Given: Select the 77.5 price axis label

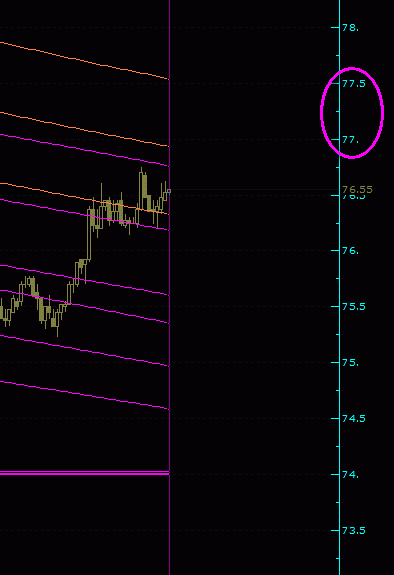Looking at the screenshot, I should pos(354,84).
